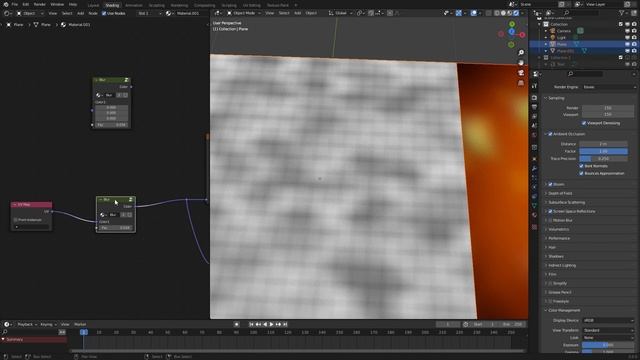Switch to the Animation workspace tab

pyautogui.click(x=133, y=5)
